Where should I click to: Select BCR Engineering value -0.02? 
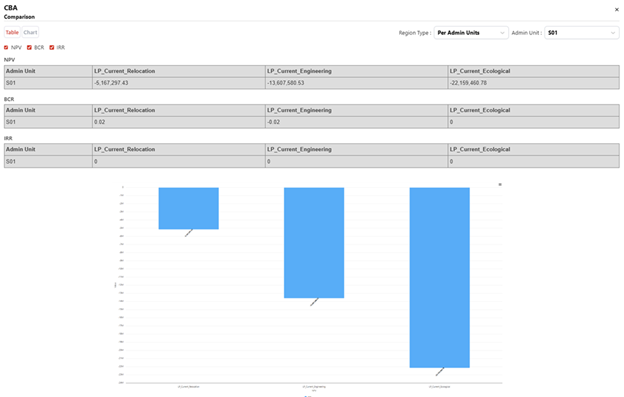pyautogui.click(x=273, y=122)
